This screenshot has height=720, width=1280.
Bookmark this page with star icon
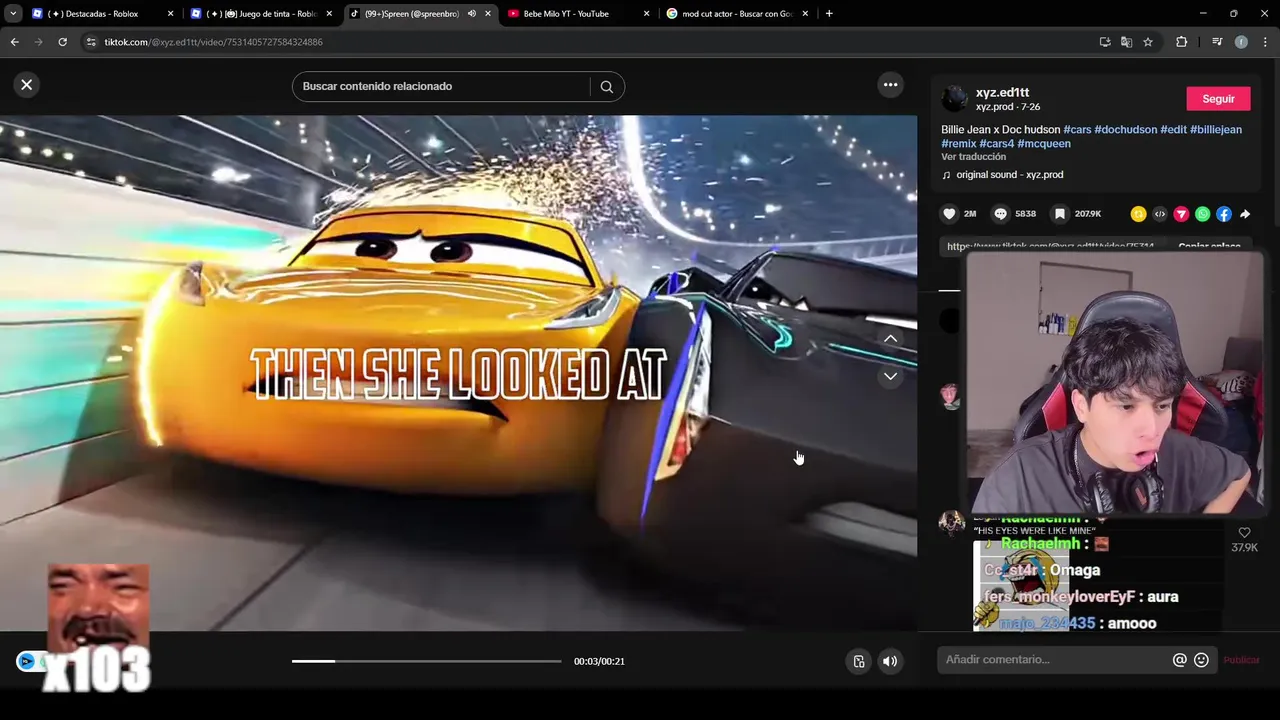tap(1148, 42)
